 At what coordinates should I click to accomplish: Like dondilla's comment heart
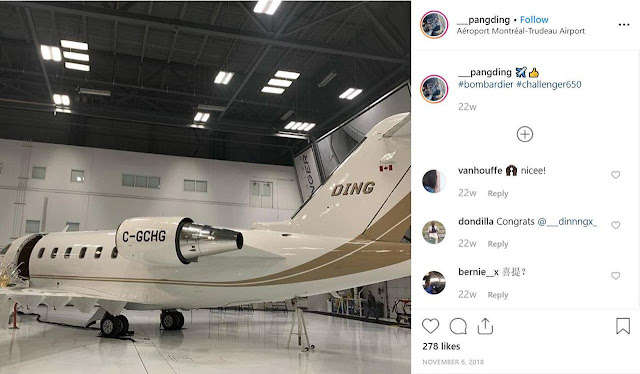click(616, 225)
